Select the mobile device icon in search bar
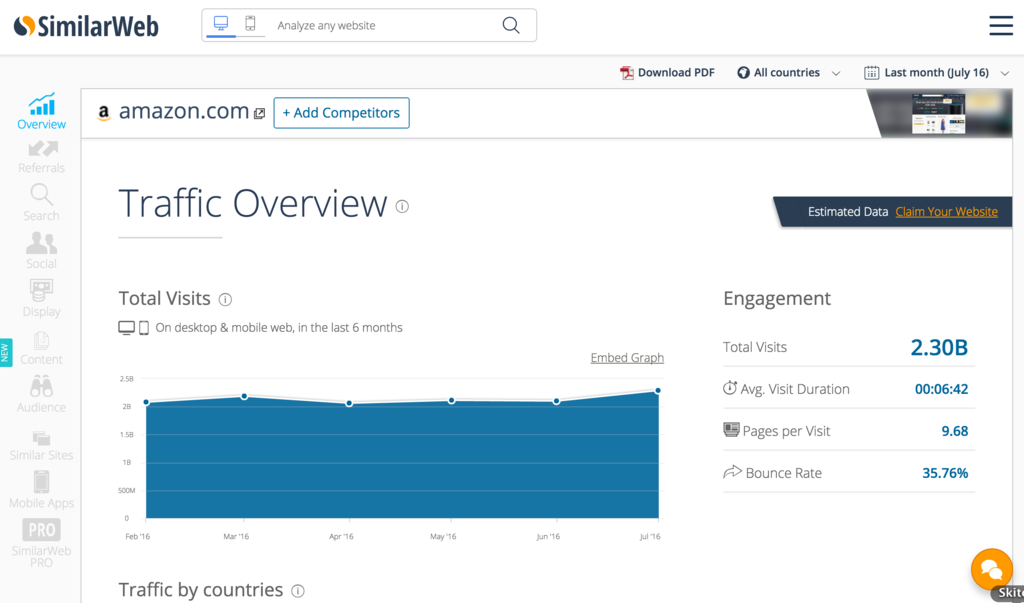The image size is (1024, 603). 250,24
